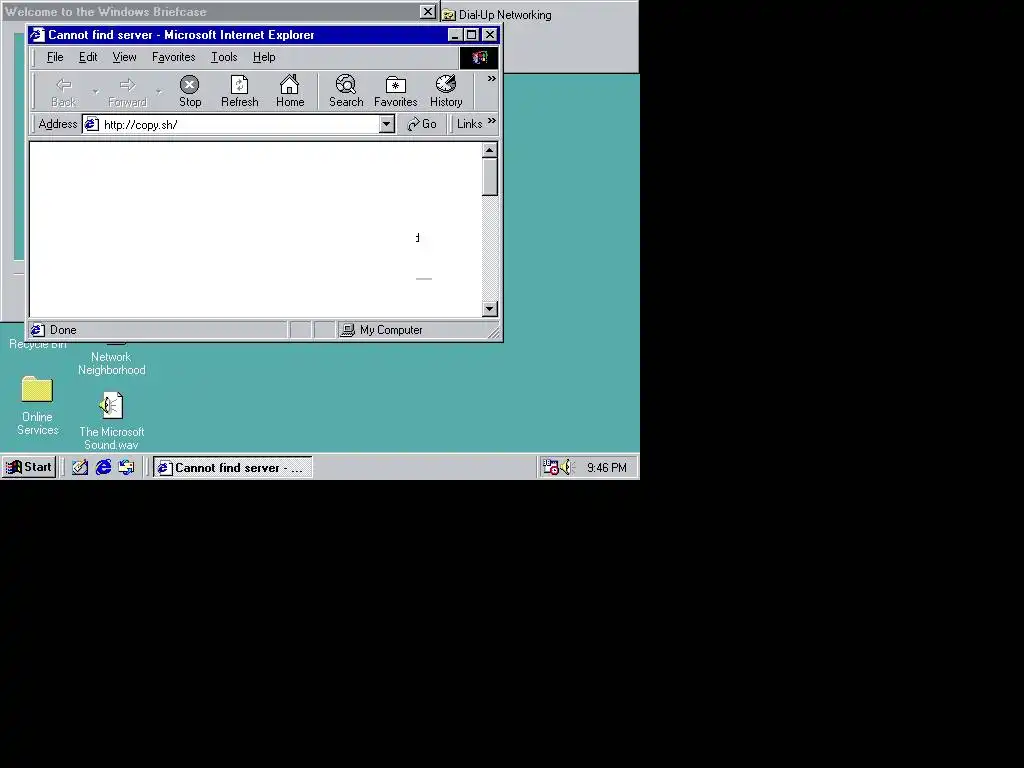Open the Tools menu
Image resolution: width=1024 pixels, height=768 pixels.
click(224, 57)
